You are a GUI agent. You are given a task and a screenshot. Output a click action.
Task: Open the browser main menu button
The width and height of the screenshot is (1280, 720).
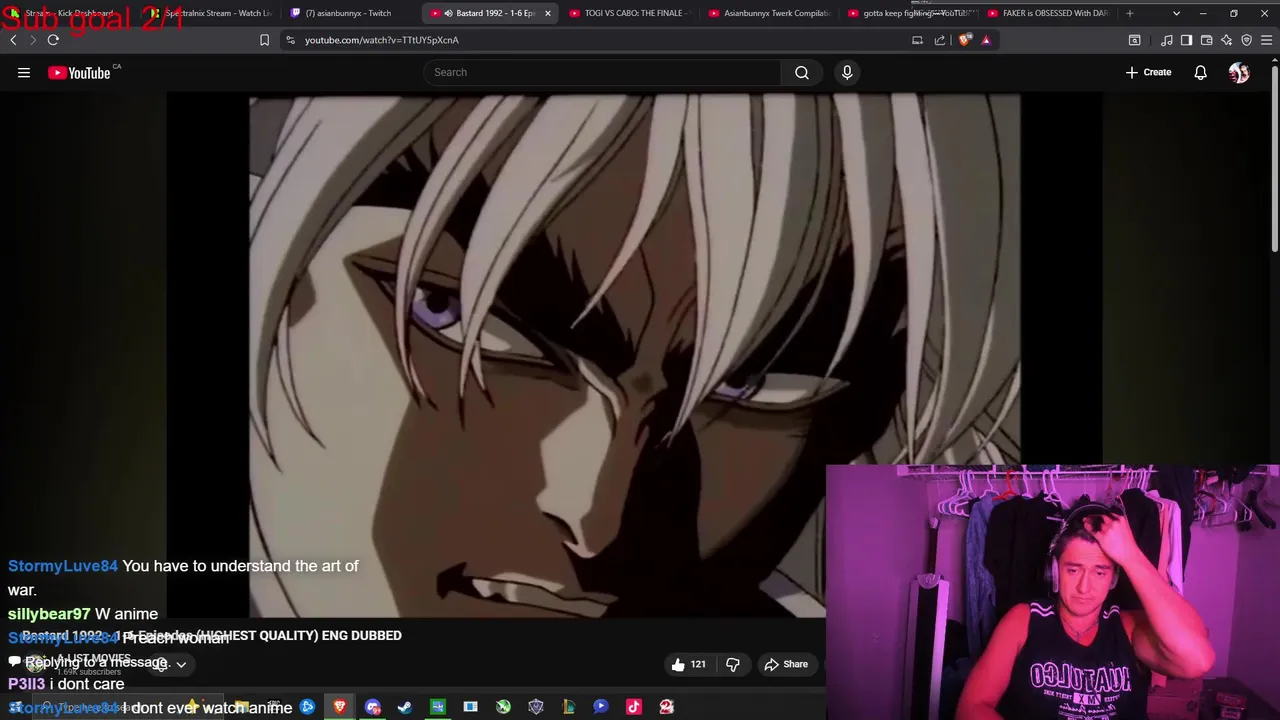click(1266, 40)
